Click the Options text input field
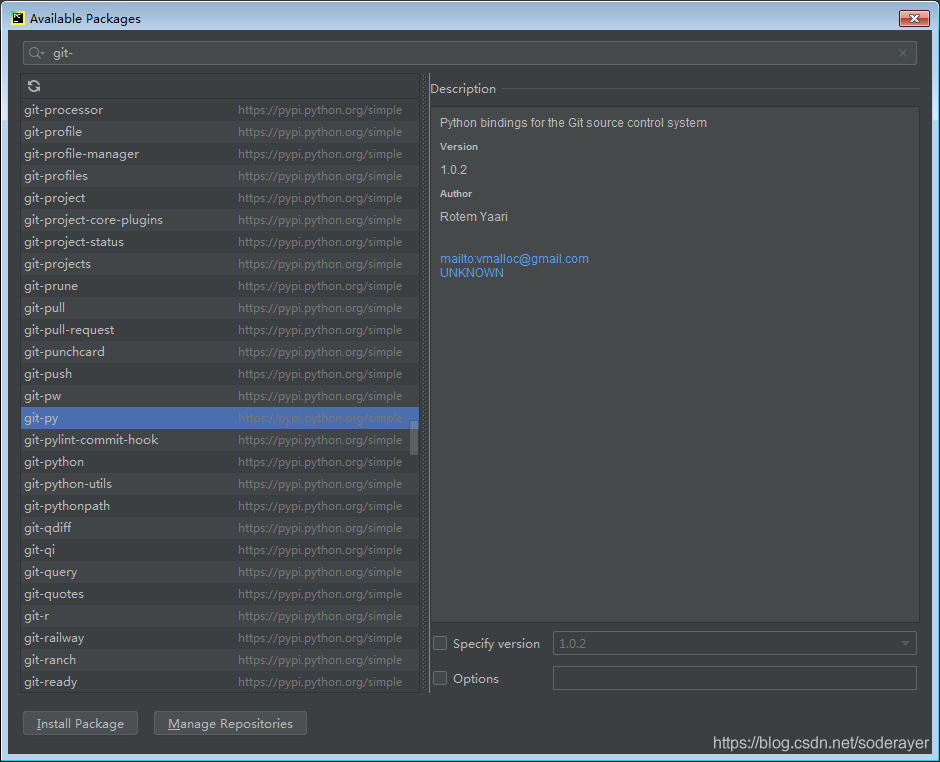940x762 pixels. click(735, 678)
